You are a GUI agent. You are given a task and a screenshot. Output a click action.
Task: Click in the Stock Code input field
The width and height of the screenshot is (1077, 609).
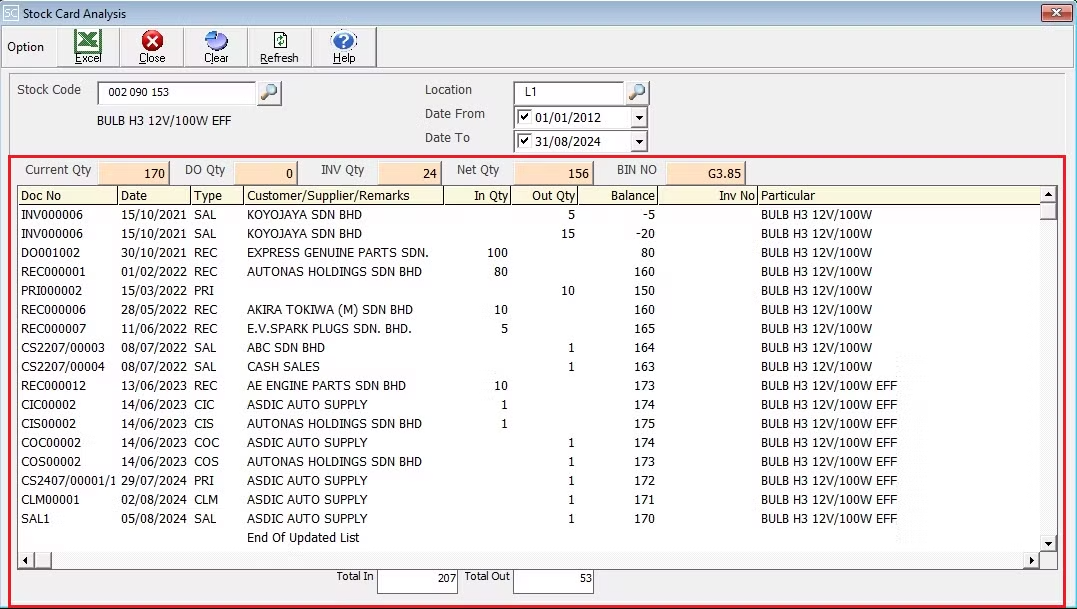tap(177, 92)
